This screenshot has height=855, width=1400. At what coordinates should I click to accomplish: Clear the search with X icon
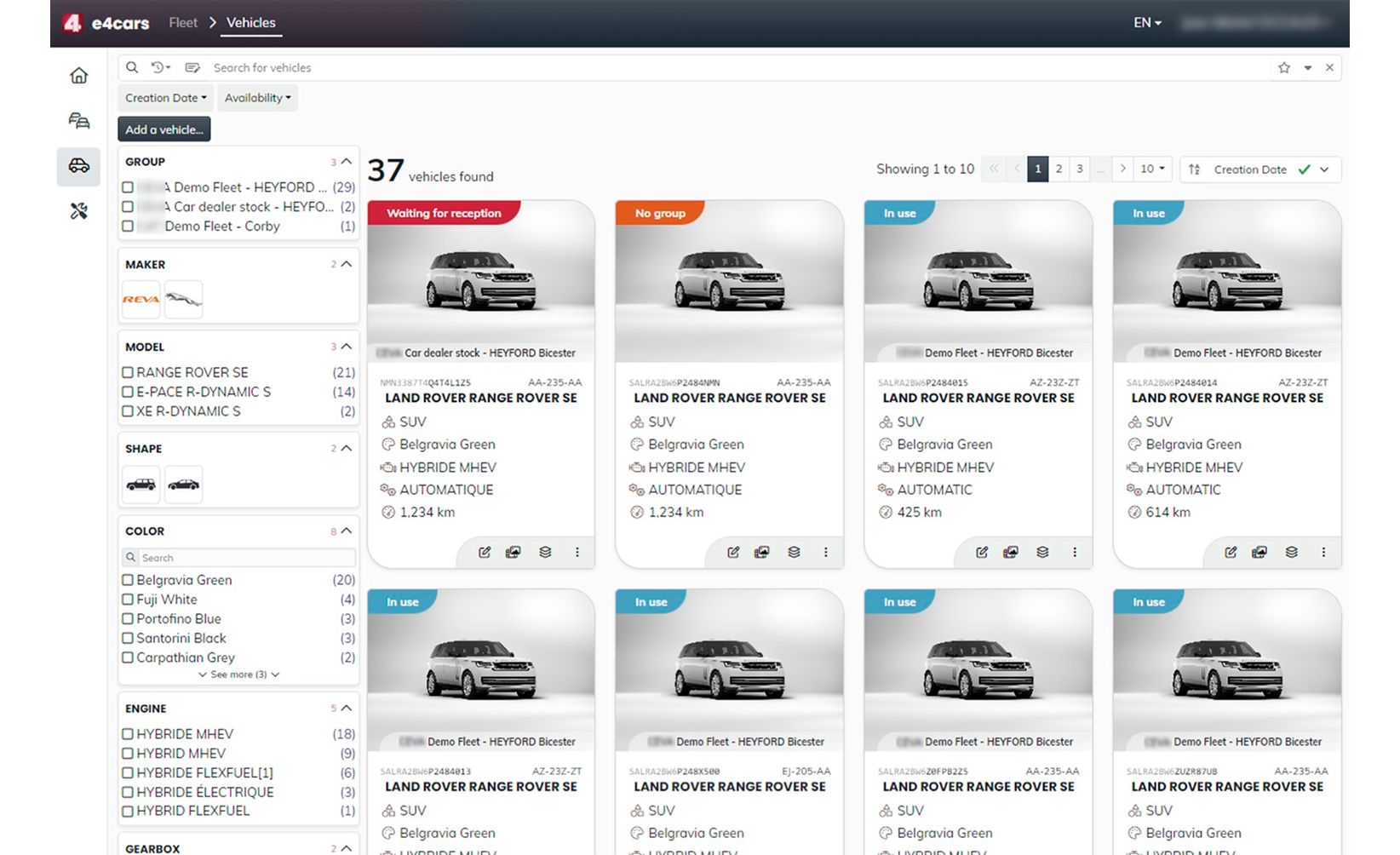(x=1329, y=67)
